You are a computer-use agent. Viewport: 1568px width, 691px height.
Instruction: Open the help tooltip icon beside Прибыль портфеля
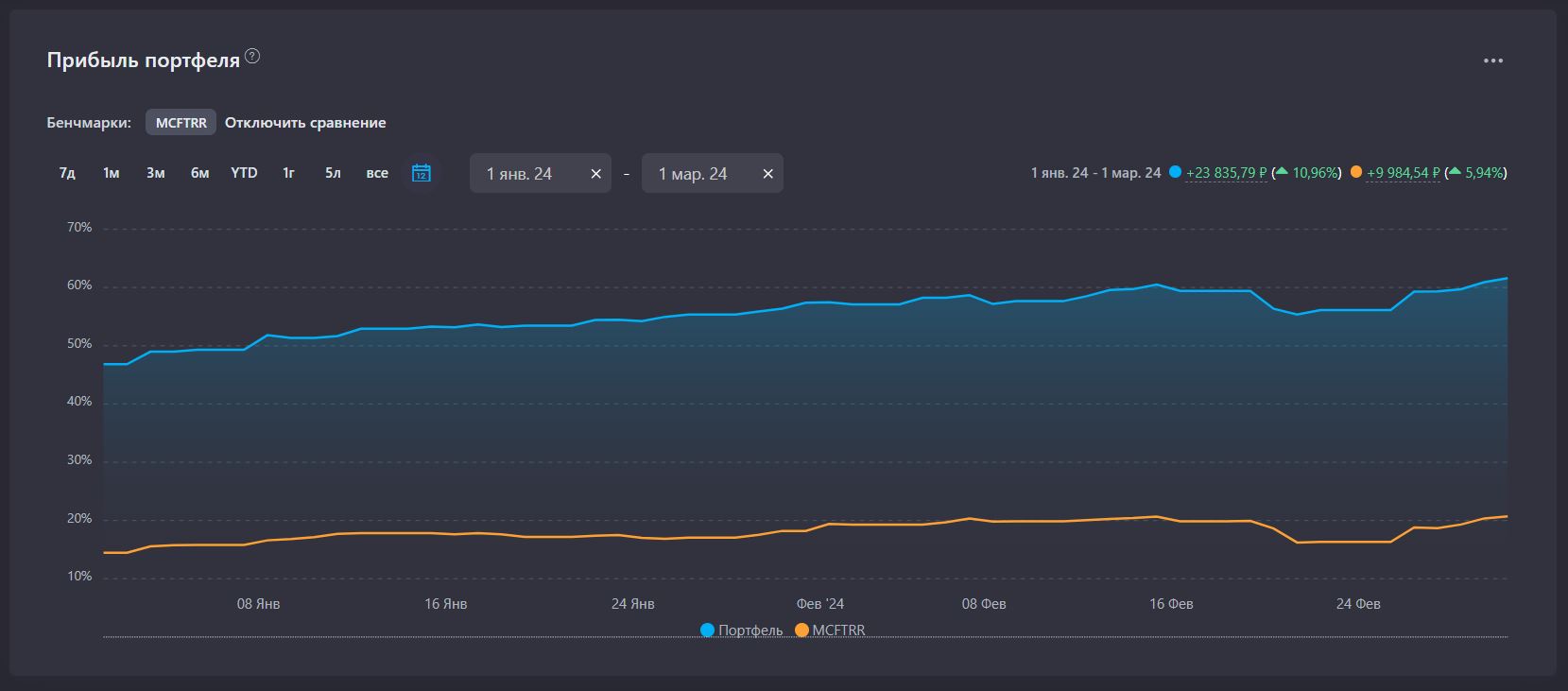coord(252,57)
